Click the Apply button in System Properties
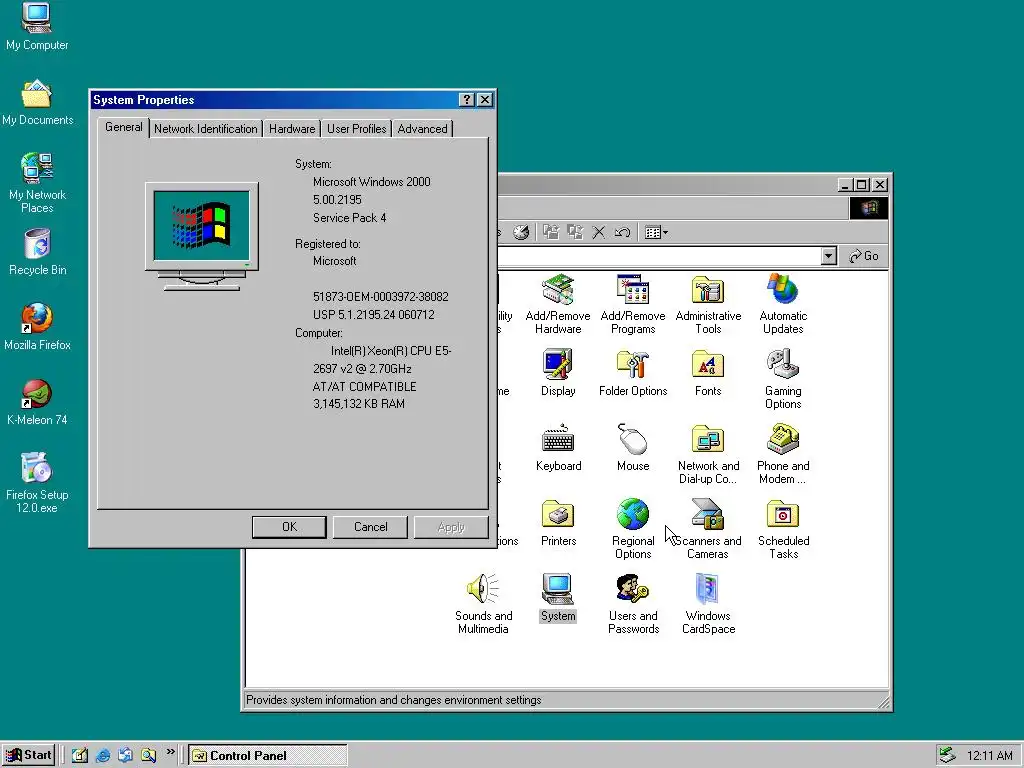 pyautogui.click(x=451, y=527)
